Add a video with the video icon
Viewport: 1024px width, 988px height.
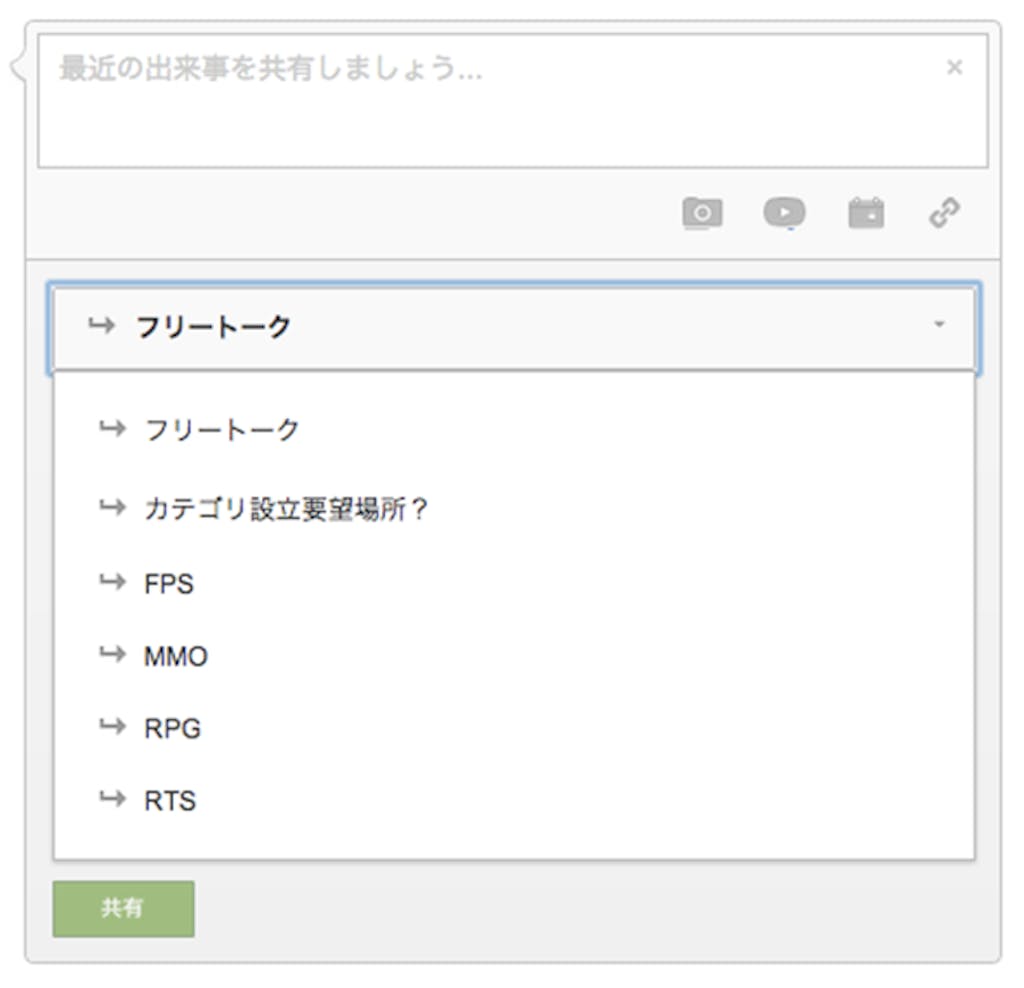pos(785,212)
